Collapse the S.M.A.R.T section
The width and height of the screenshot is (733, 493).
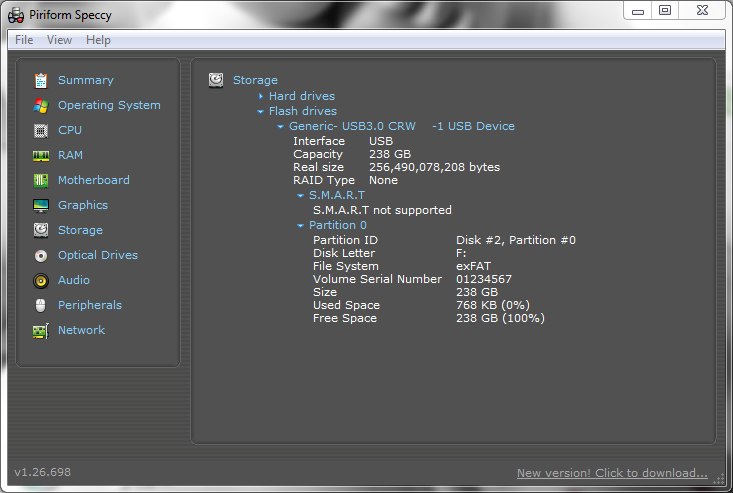(x=301, y=196)
